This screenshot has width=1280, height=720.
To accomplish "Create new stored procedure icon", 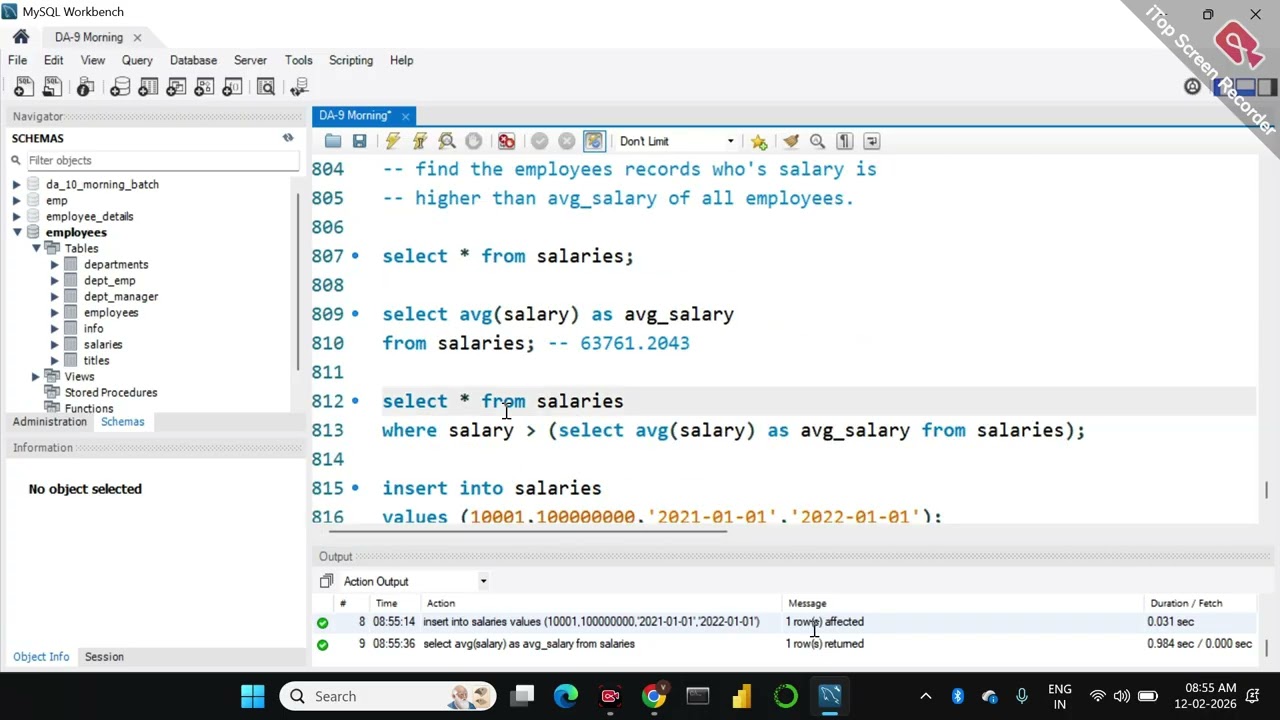I will click(204, 87).
